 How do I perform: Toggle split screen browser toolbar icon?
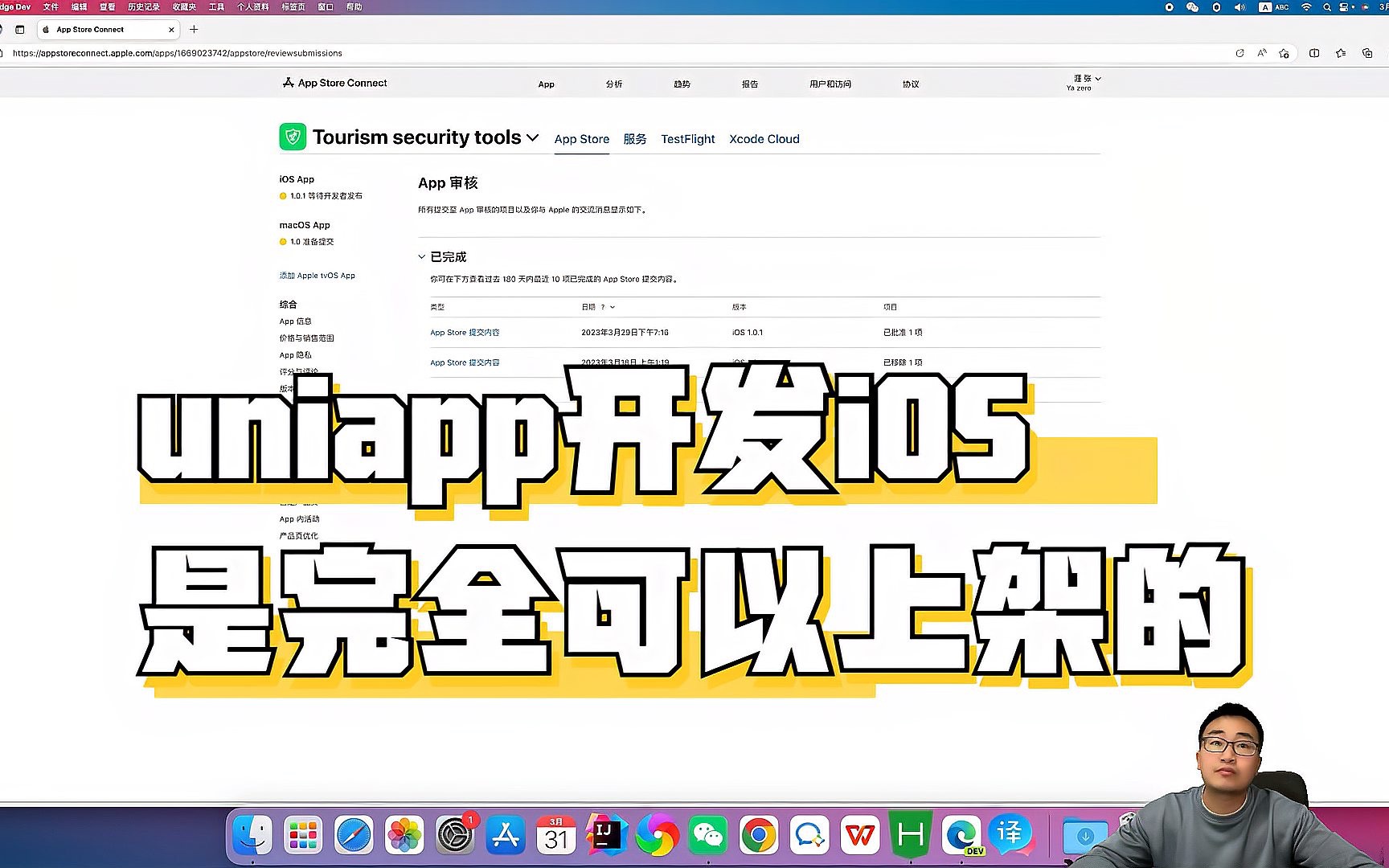[x=1314, y=53]
